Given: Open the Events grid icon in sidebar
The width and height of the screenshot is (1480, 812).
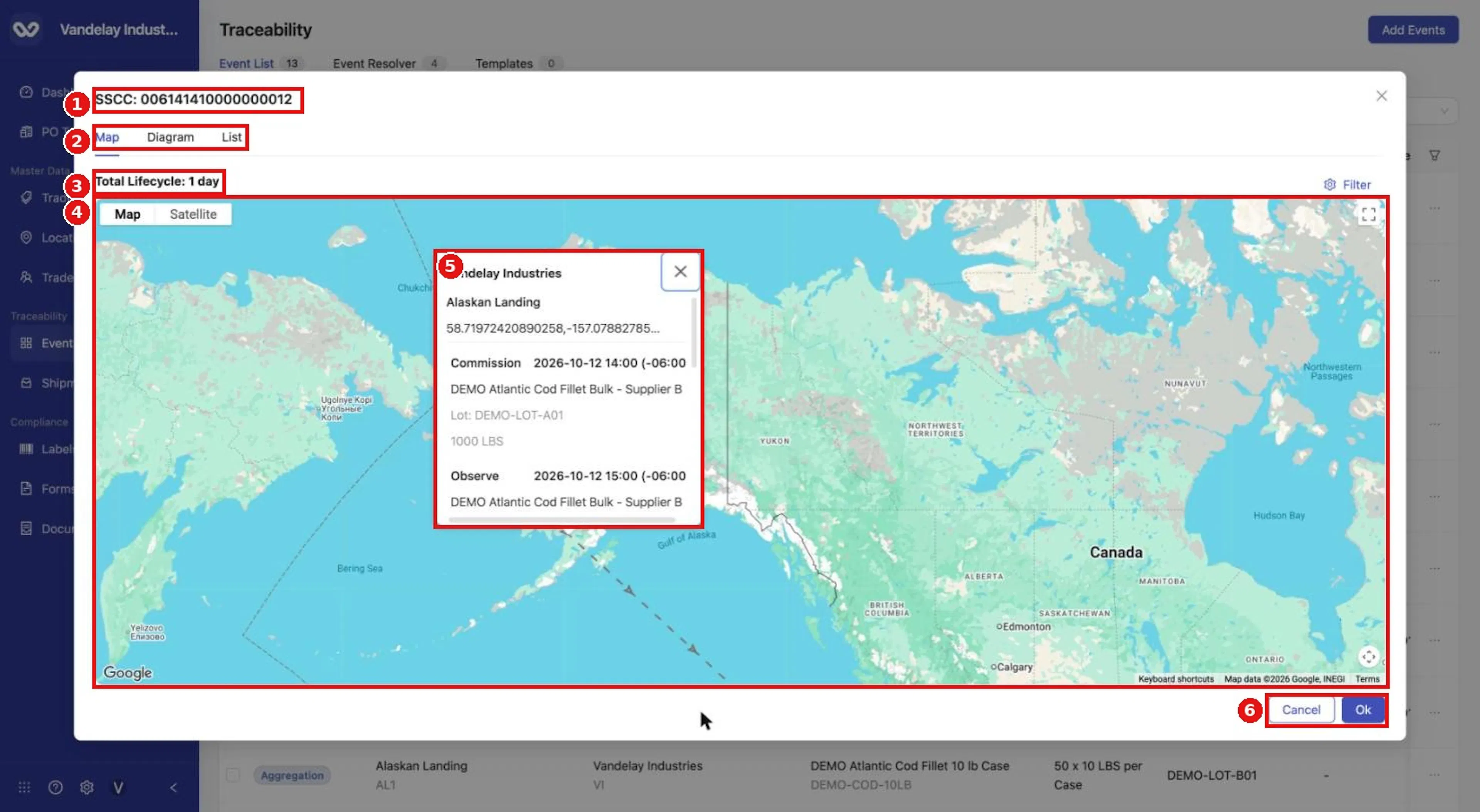Looking at the screenshot, I should [x=26, y=343].
